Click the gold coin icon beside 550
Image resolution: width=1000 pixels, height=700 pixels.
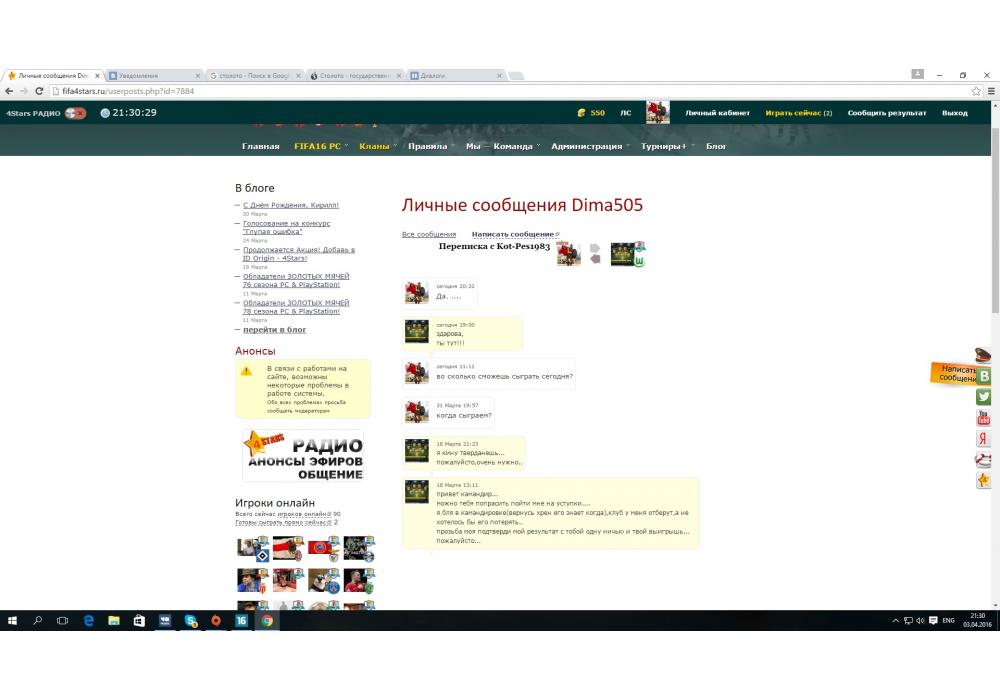pyautogui.click(x=581, y=113)
